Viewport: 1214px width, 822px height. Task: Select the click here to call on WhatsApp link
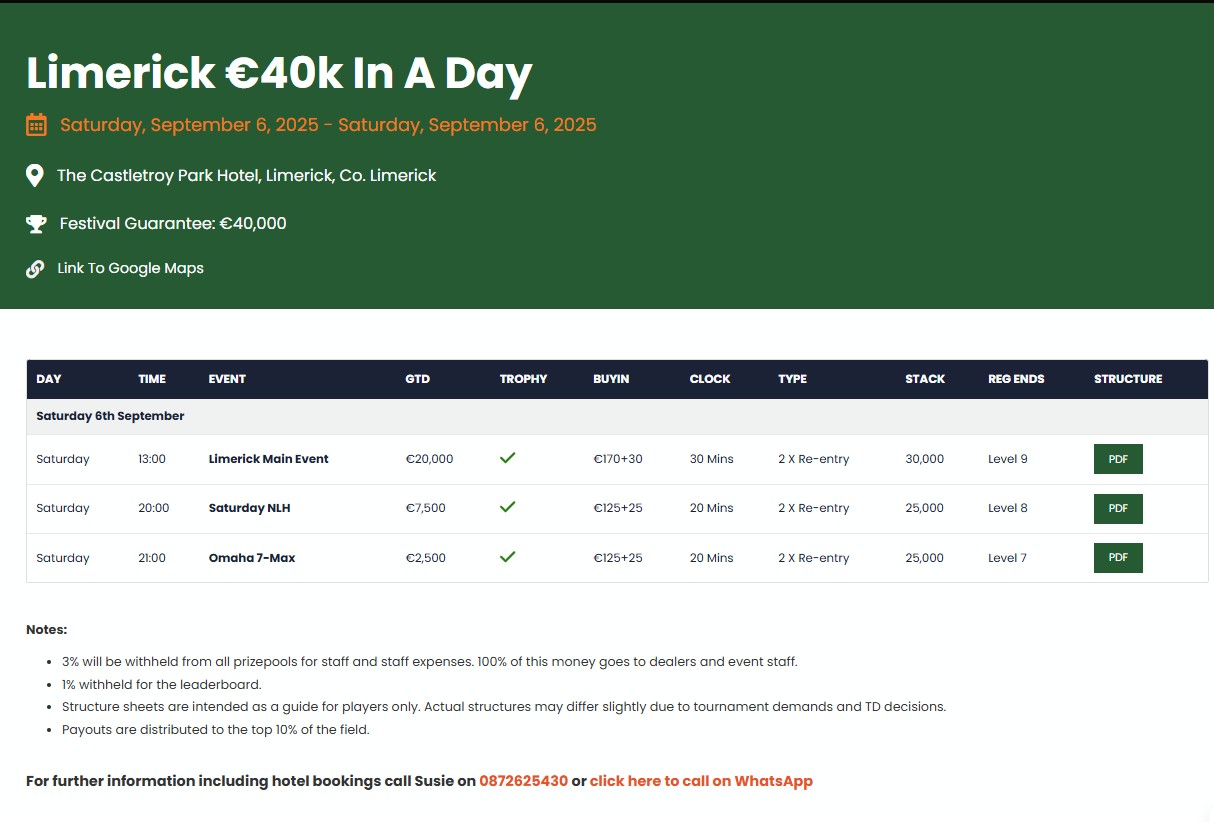tap(701, 781)
